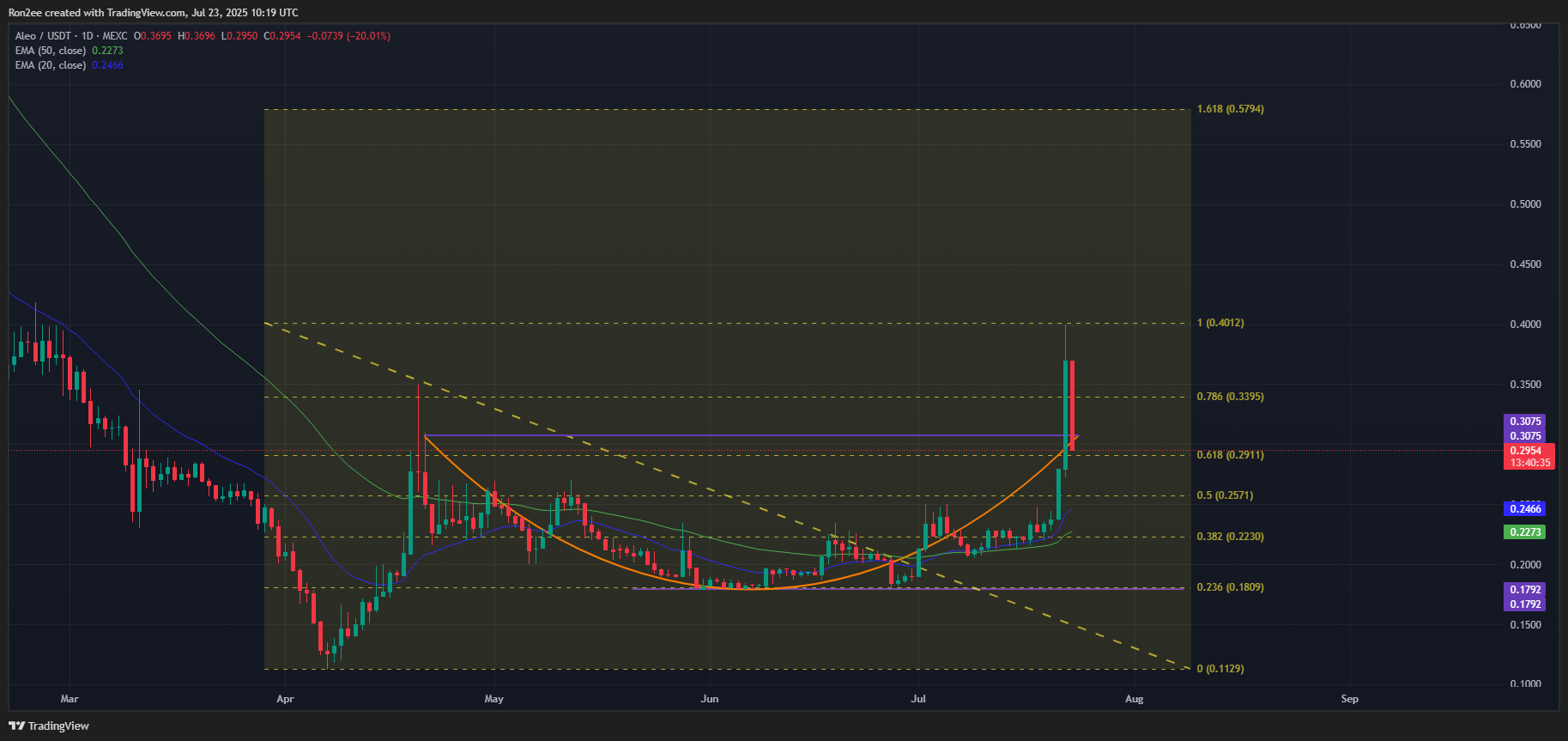Click the 0.382 (0.2230) Fibonacci label
Viewport: 1568px width, 741px height.
pyautogui.click(x=1230, y=537)
